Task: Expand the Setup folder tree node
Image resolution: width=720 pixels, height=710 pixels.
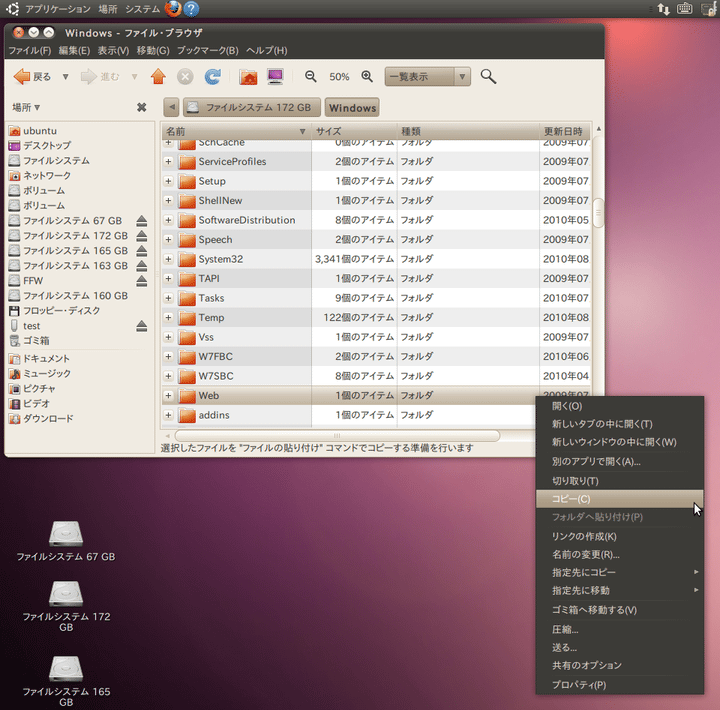Action: point(169,181)
